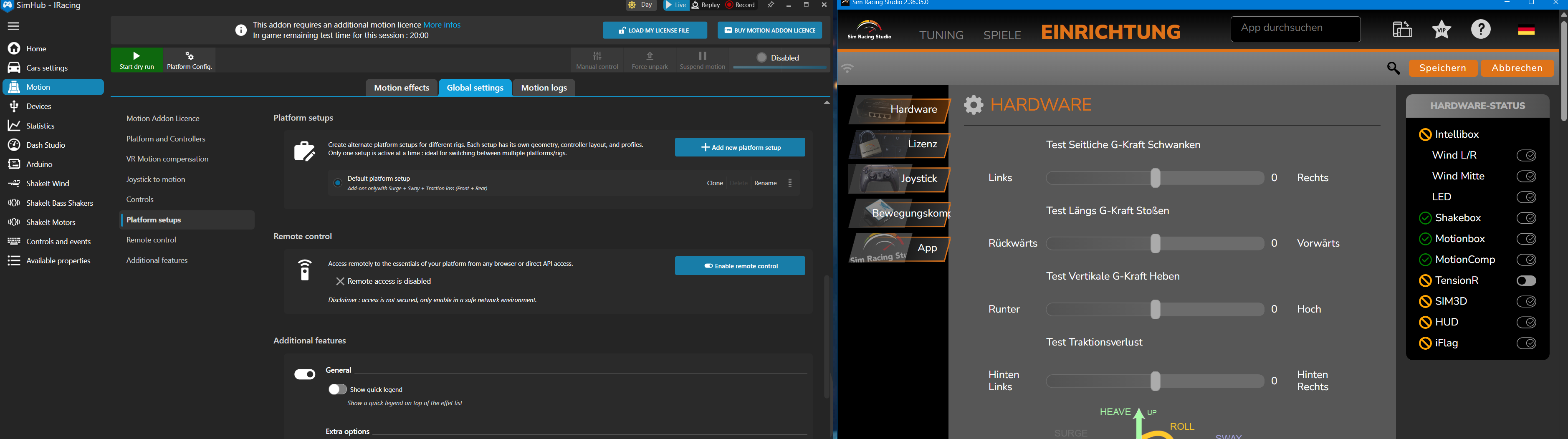Click Speichern to save setup
Viewport: 1568px width, 439px height.
1443,69
